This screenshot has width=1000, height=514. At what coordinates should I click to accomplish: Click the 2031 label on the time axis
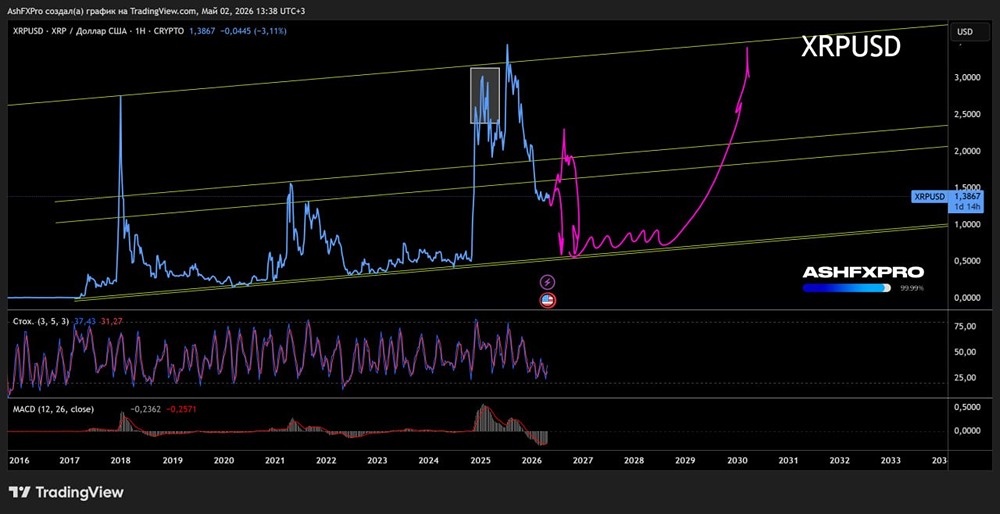coord(788,460)
